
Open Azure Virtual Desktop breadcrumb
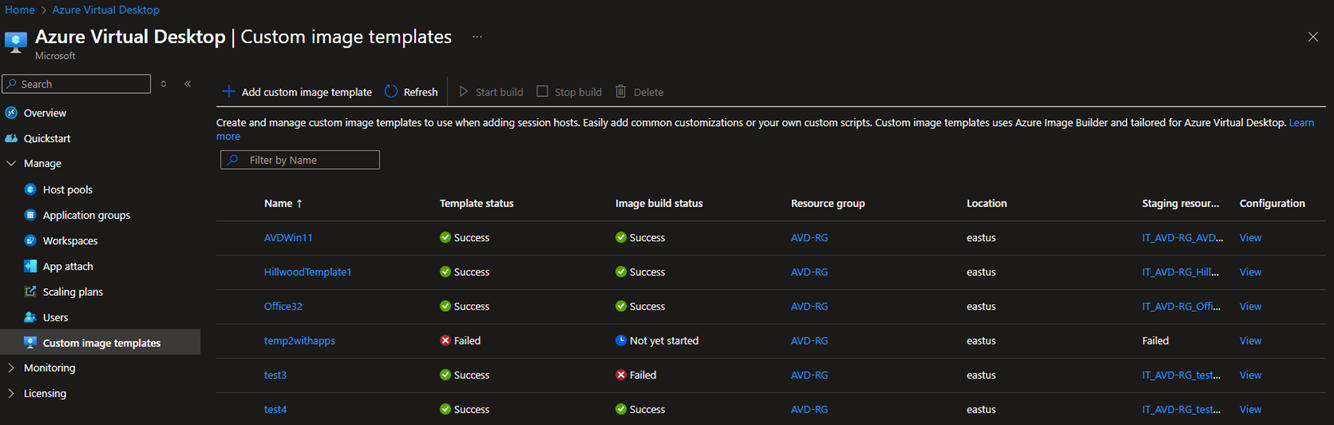pyautogui.click(x=105, y=9)
